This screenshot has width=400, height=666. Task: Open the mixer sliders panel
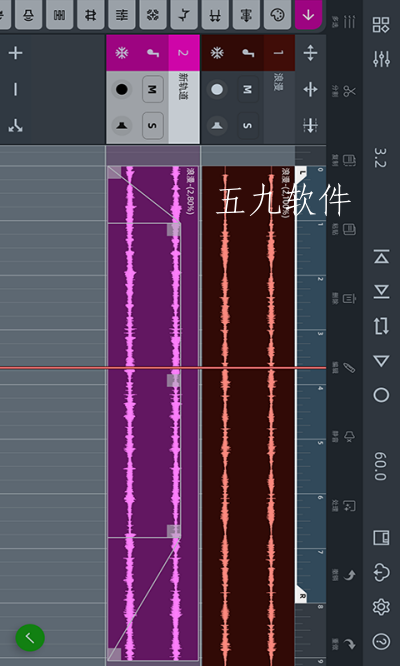pos(381,59)
